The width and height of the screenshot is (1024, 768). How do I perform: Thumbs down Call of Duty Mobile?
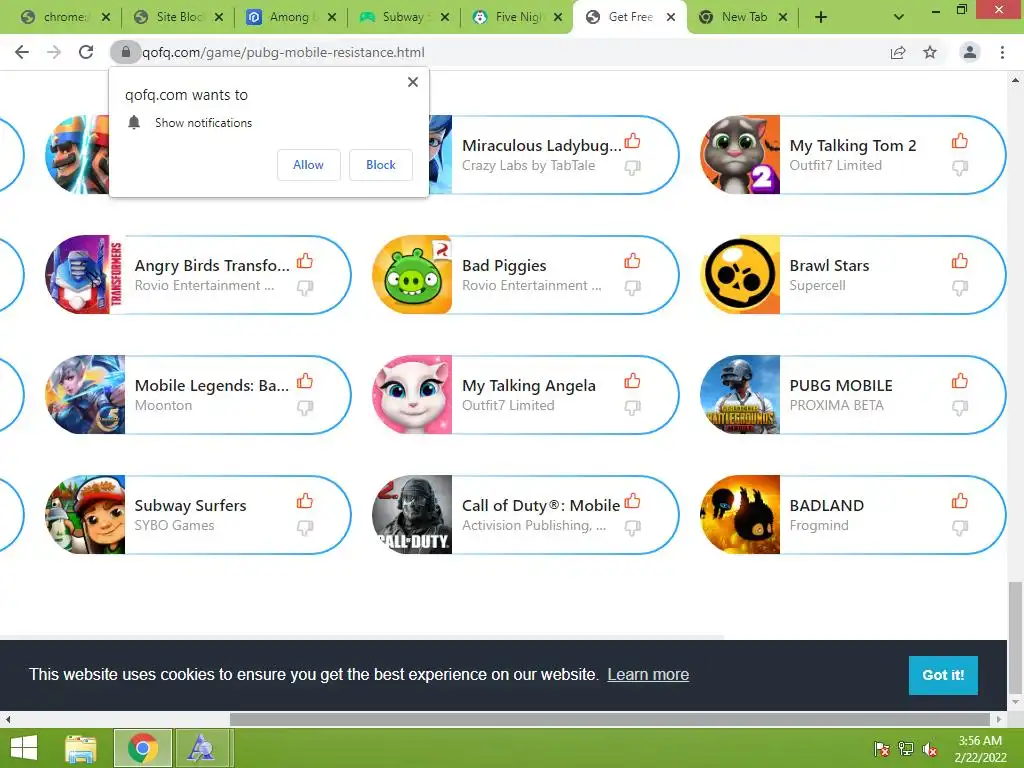point(632,528)
